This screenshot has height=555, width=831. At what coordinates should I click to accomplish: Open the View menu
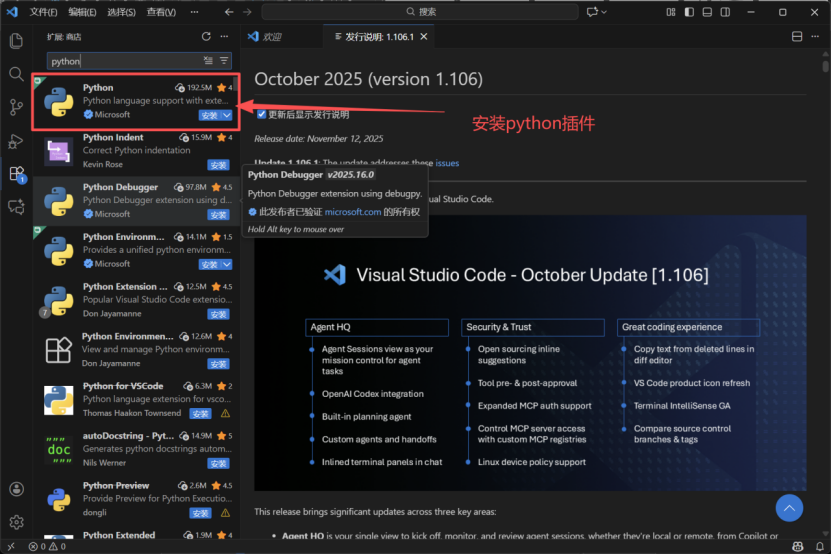pos(161,12)
